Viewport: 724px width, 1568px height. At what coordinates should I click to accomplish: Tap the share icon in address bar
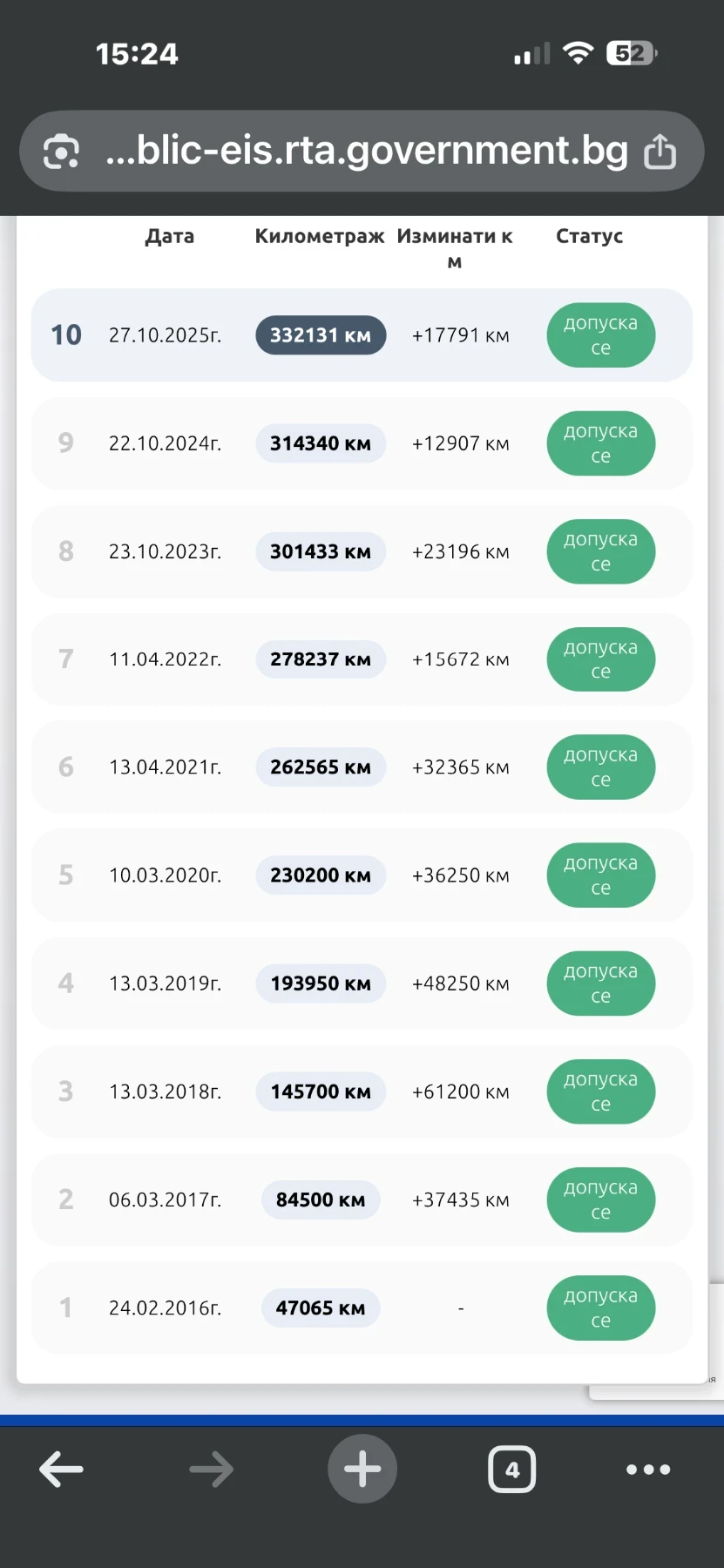(x=660, y=152)
